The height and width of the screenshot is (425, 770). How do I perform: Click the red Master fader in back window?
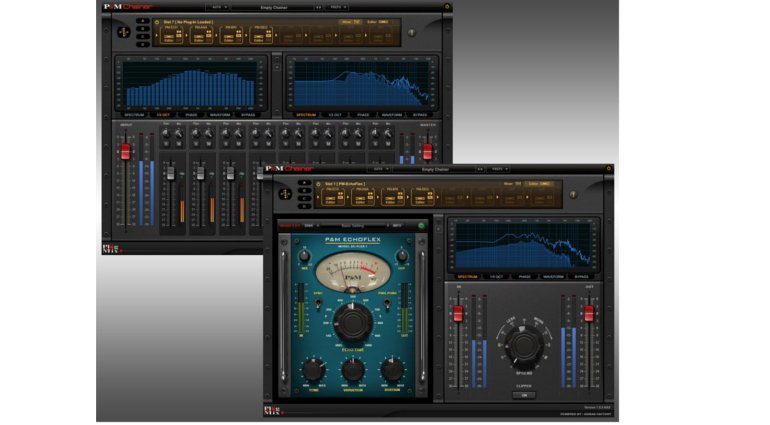click(x=427, y=151)
